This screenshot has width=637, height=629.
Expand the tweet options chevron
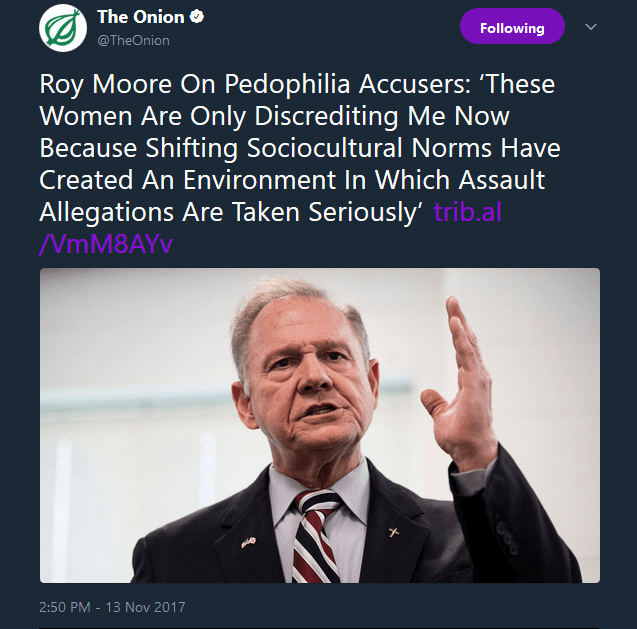591,27
